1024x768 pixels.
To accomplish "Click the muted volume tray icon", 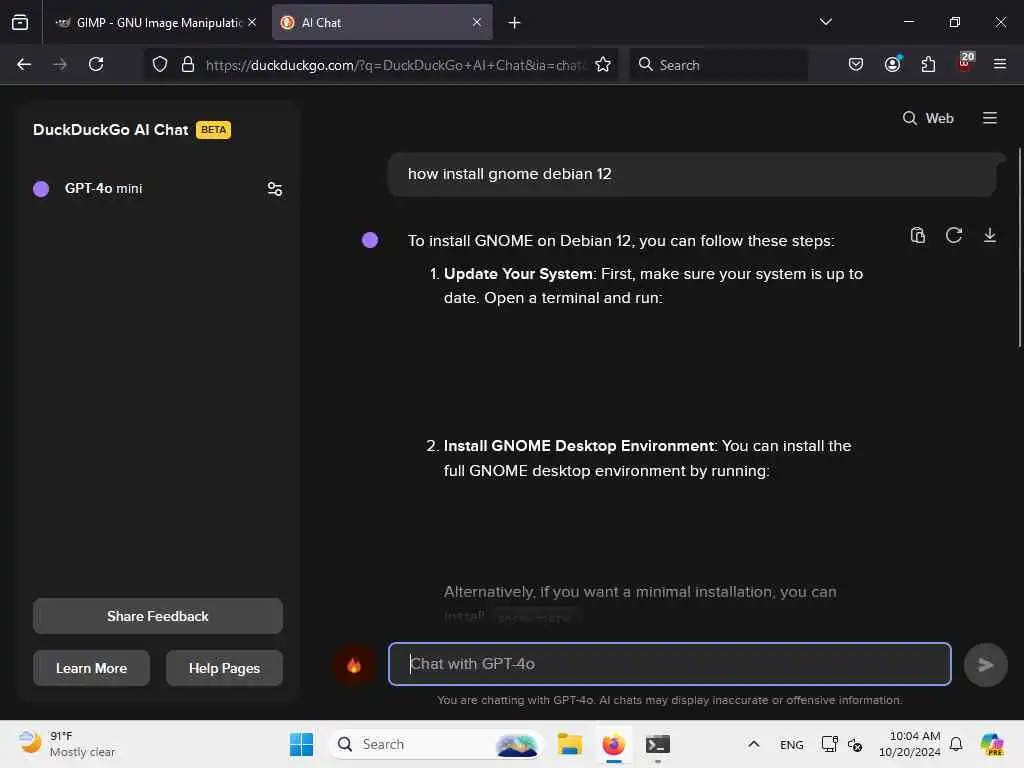I will pos(855,744).
